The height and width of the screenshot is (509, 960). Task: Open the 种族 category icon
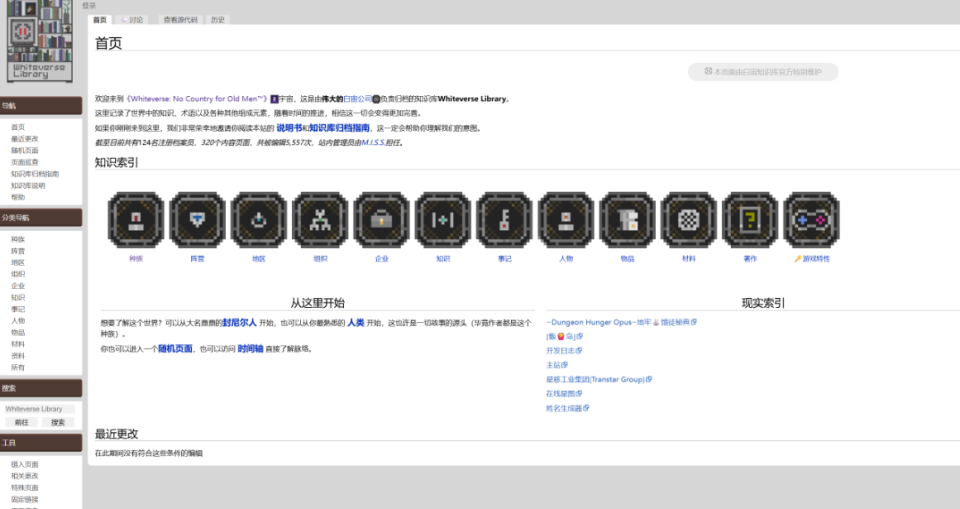click(136, 220)
